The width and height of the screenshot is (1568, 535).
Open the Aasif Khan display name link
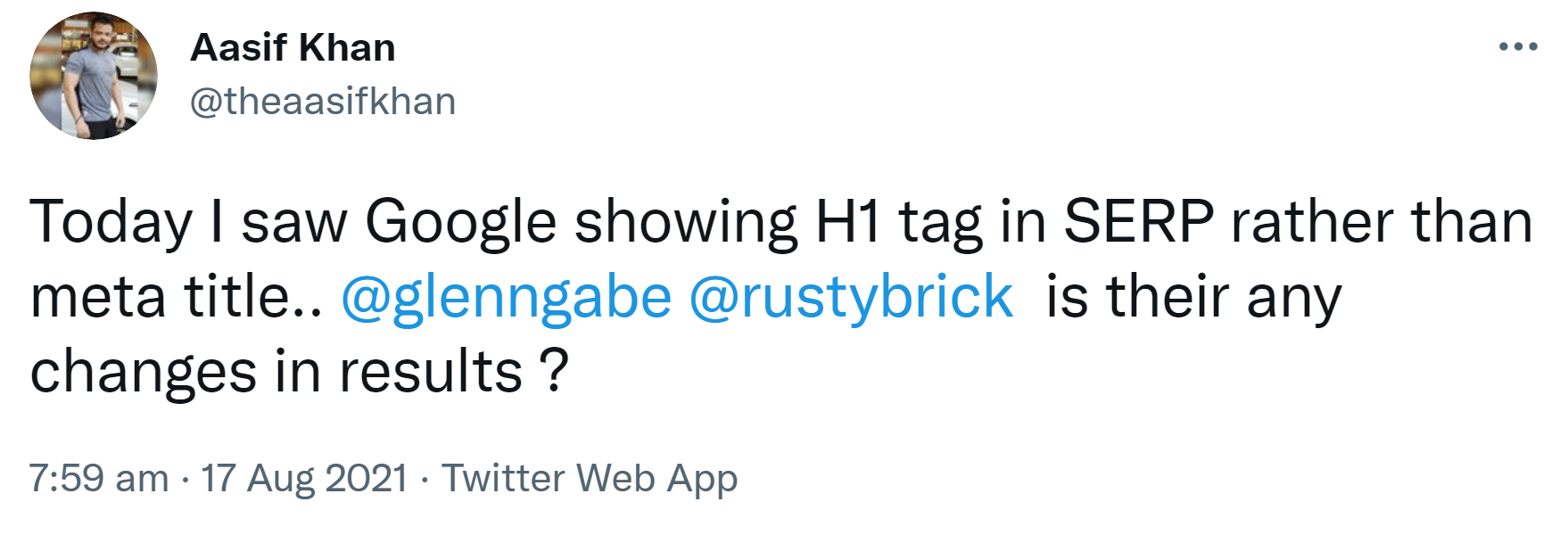click(293, 47)
